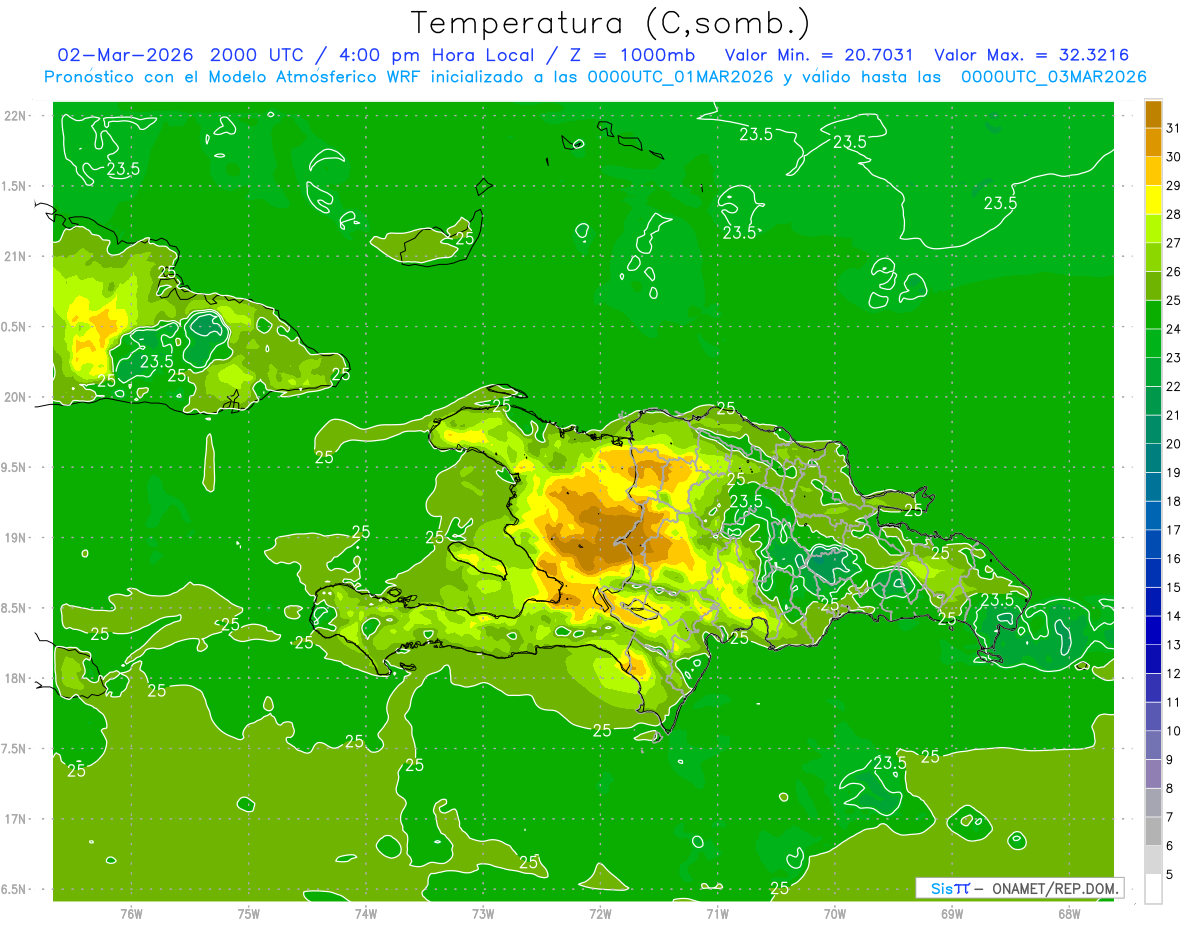1200x927 pixels.
Task: Click the yellow legend band between 28 and 29
Action: (1153, 200)
